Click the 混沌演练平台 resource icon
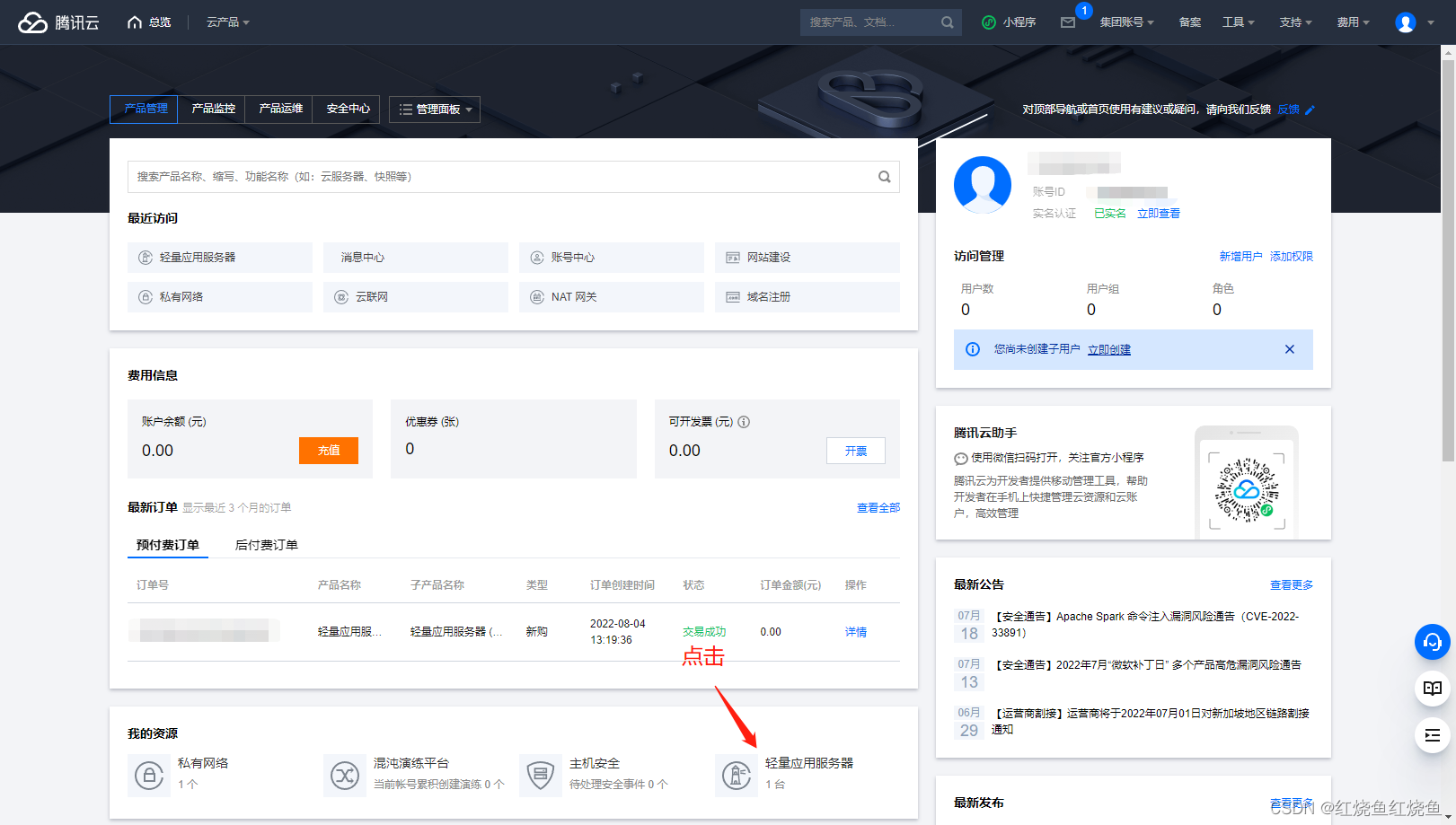 point(345,775)
